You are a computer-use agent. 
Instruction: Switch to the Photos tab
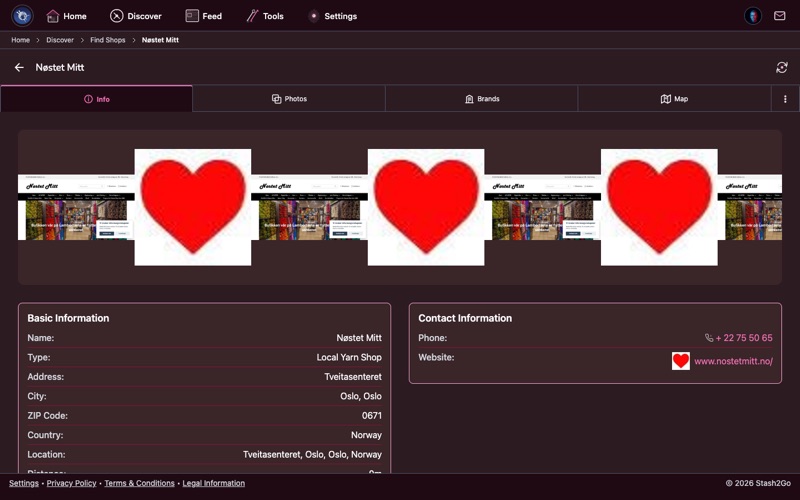click(289, 99)
